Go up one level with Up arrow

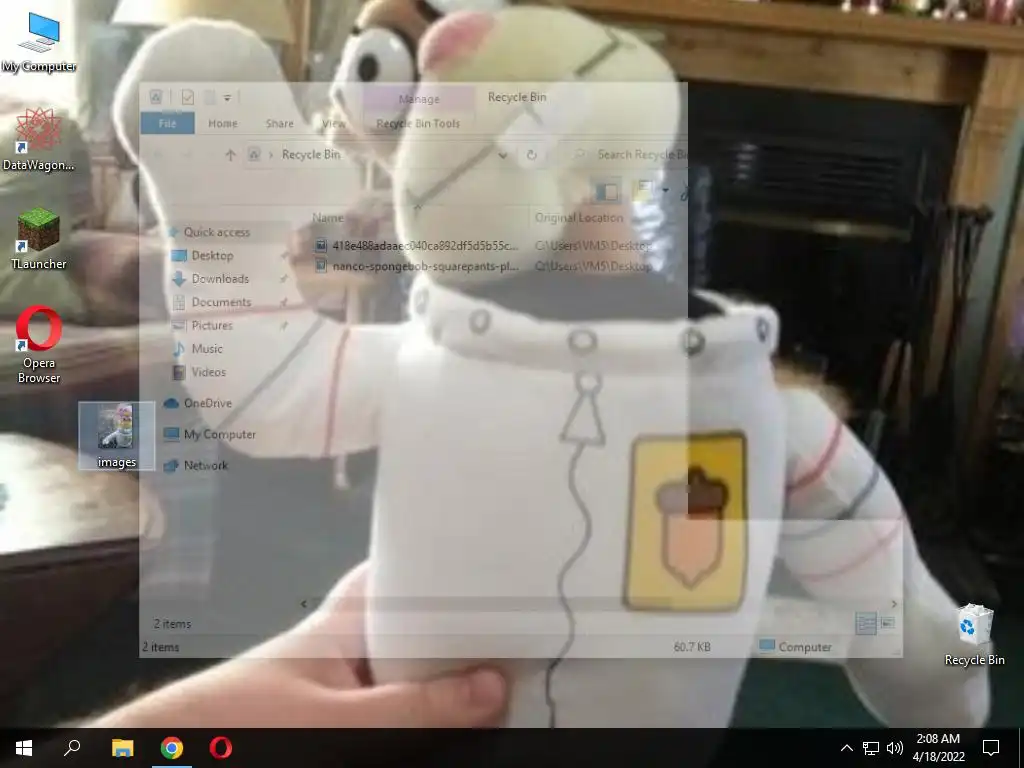(230, 155)
